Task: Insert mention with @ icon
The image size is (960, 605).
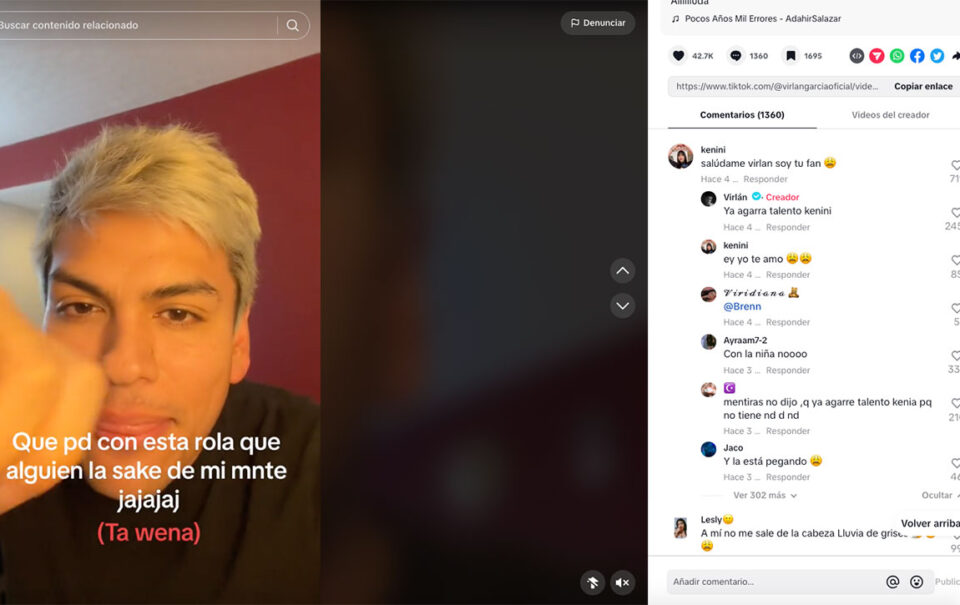Action: [x=893, y=582]
